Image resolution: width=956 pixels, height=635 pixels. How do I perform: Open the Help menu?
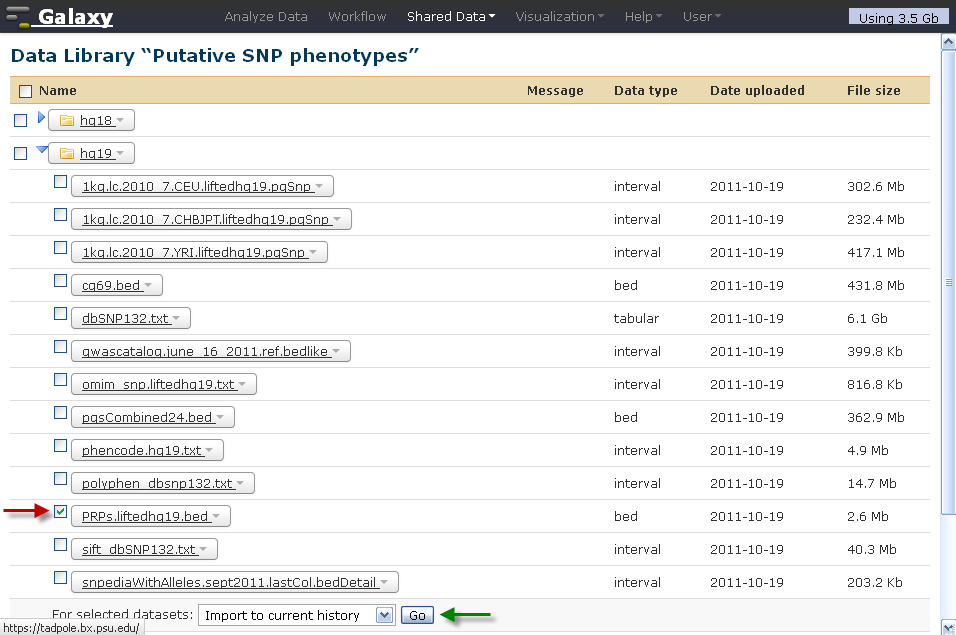(x=643, y=16)
